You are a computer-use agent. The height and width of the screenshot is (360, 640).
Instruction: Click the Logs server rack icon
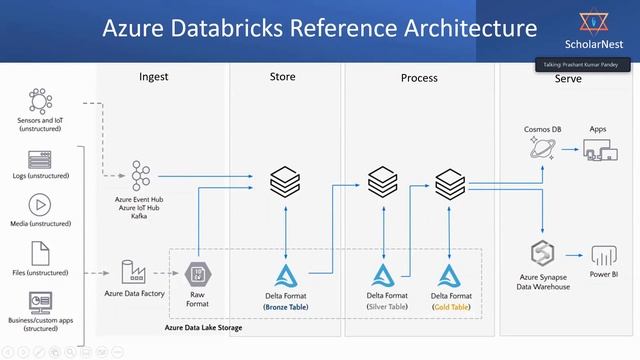40,160
